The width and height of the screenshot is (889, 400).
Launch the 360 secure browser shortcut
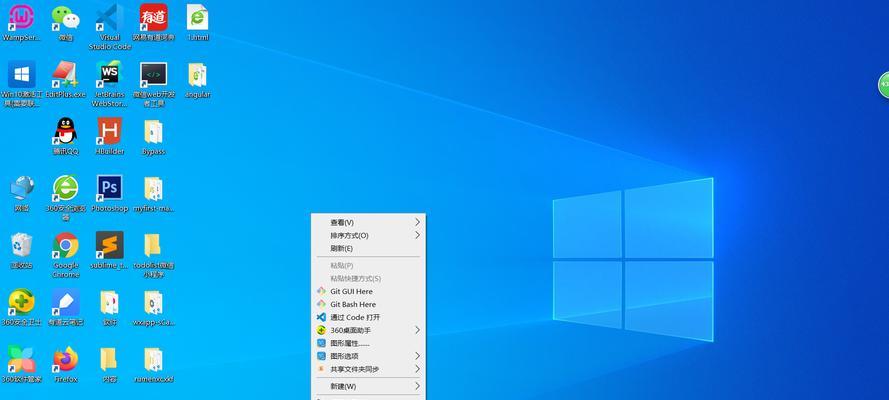coord(66,198)
